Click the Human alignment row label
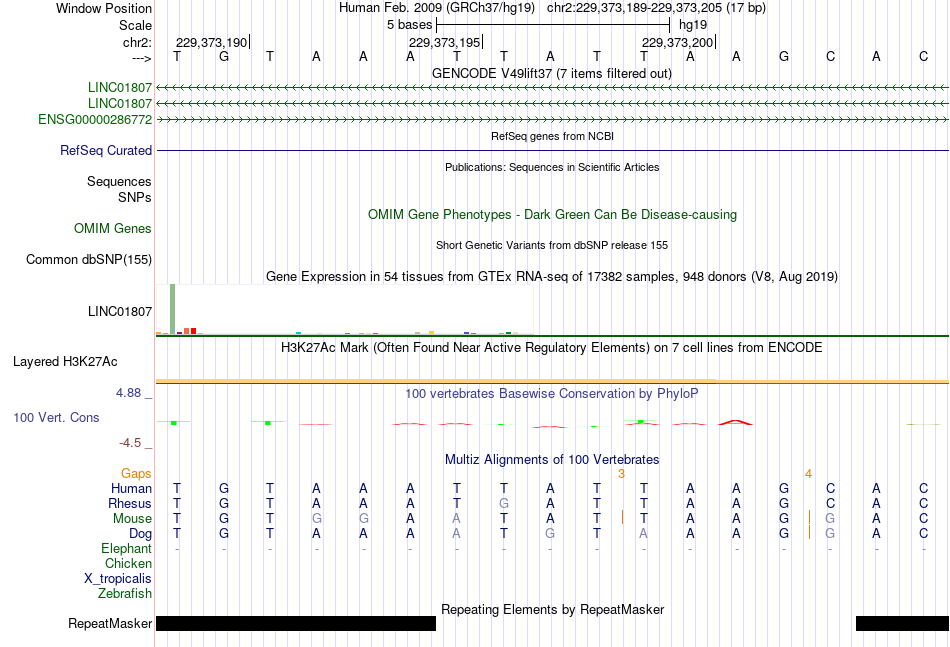Image resolution: width=950 pixels, height=647 pixels. point(131,488)
